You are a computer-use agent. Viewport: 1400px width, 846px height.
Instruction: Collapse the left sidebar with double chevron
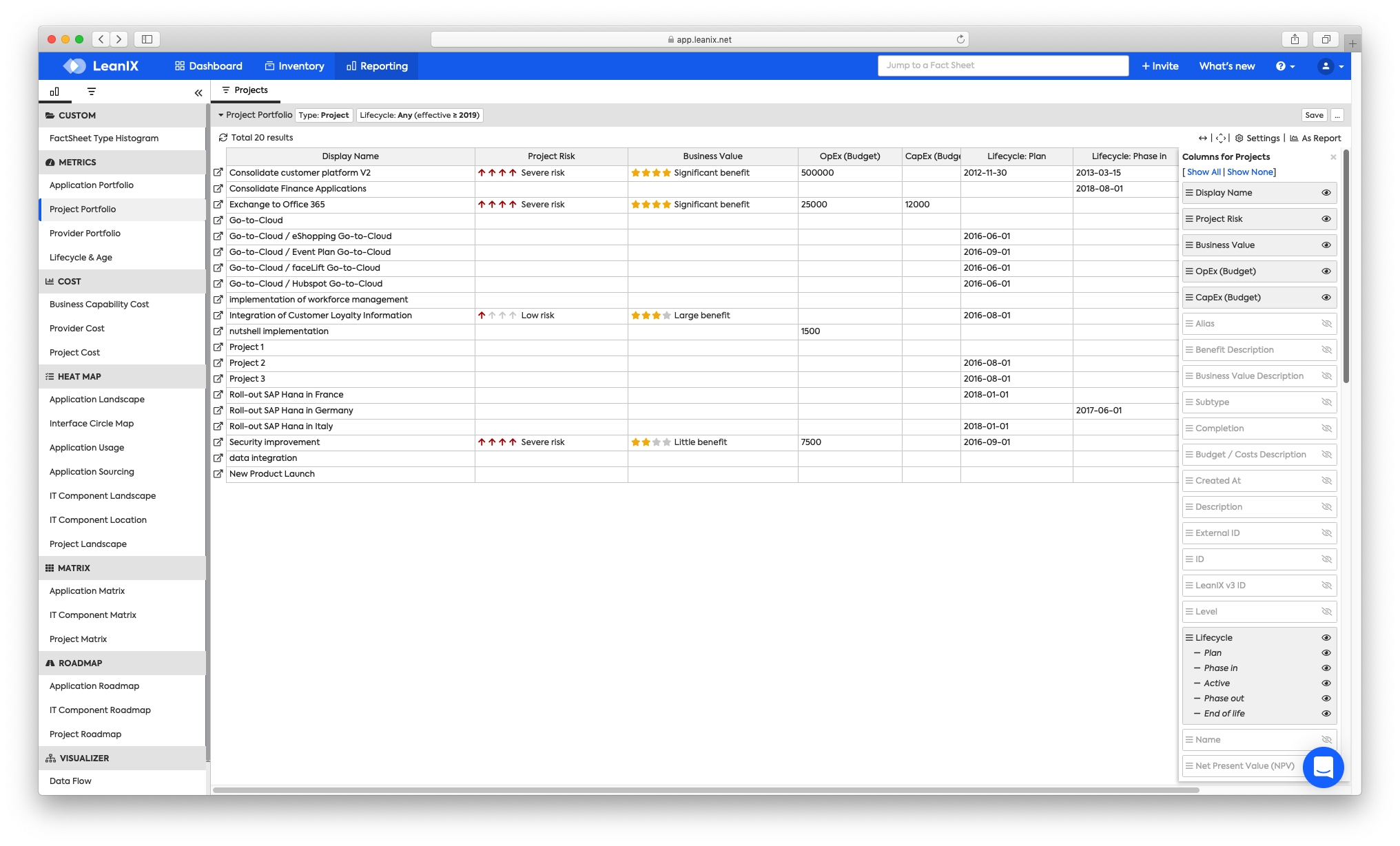198,92
